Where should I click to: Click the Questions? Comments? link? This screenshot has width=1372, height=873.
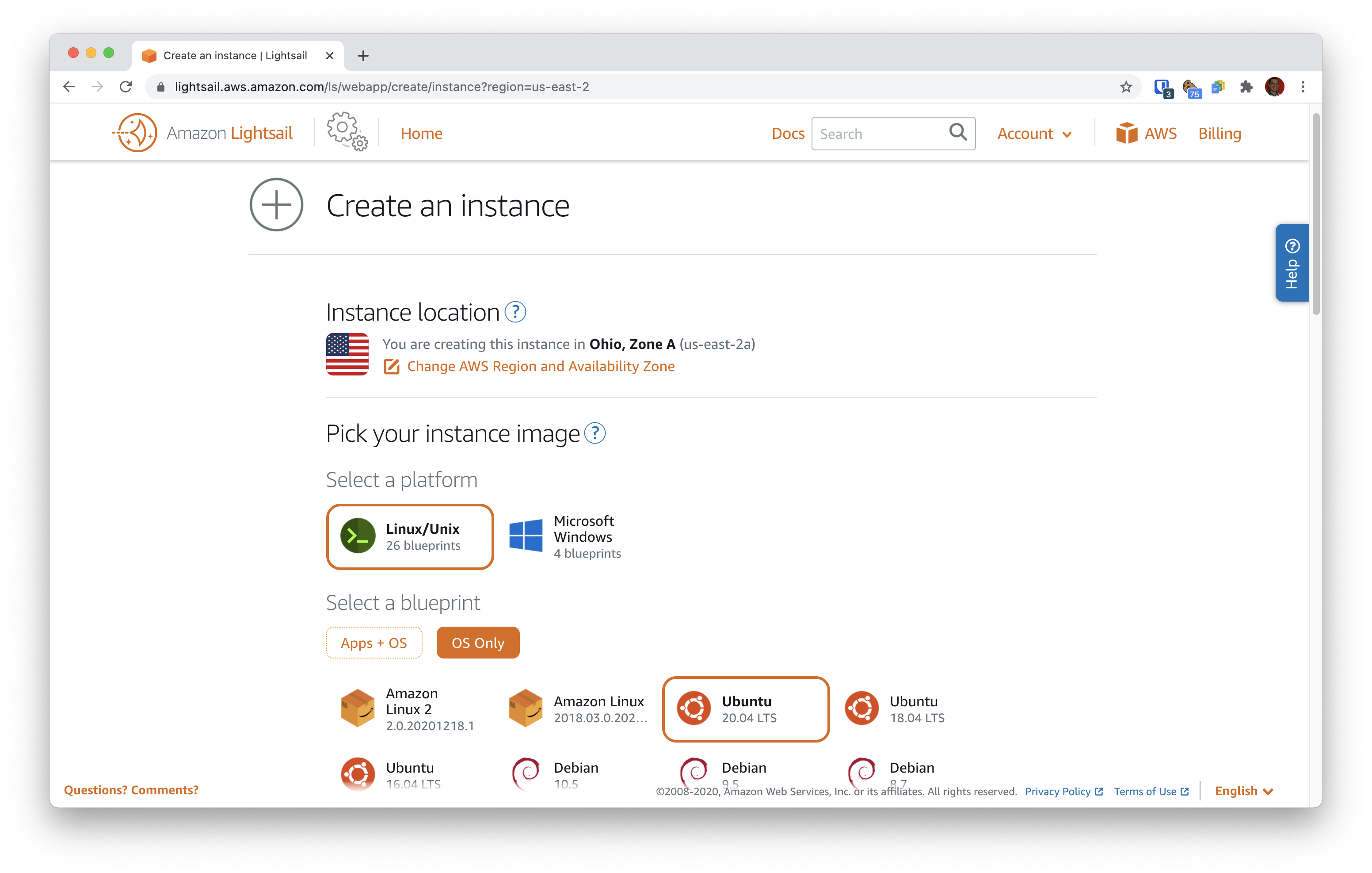[x=131, y=790]
